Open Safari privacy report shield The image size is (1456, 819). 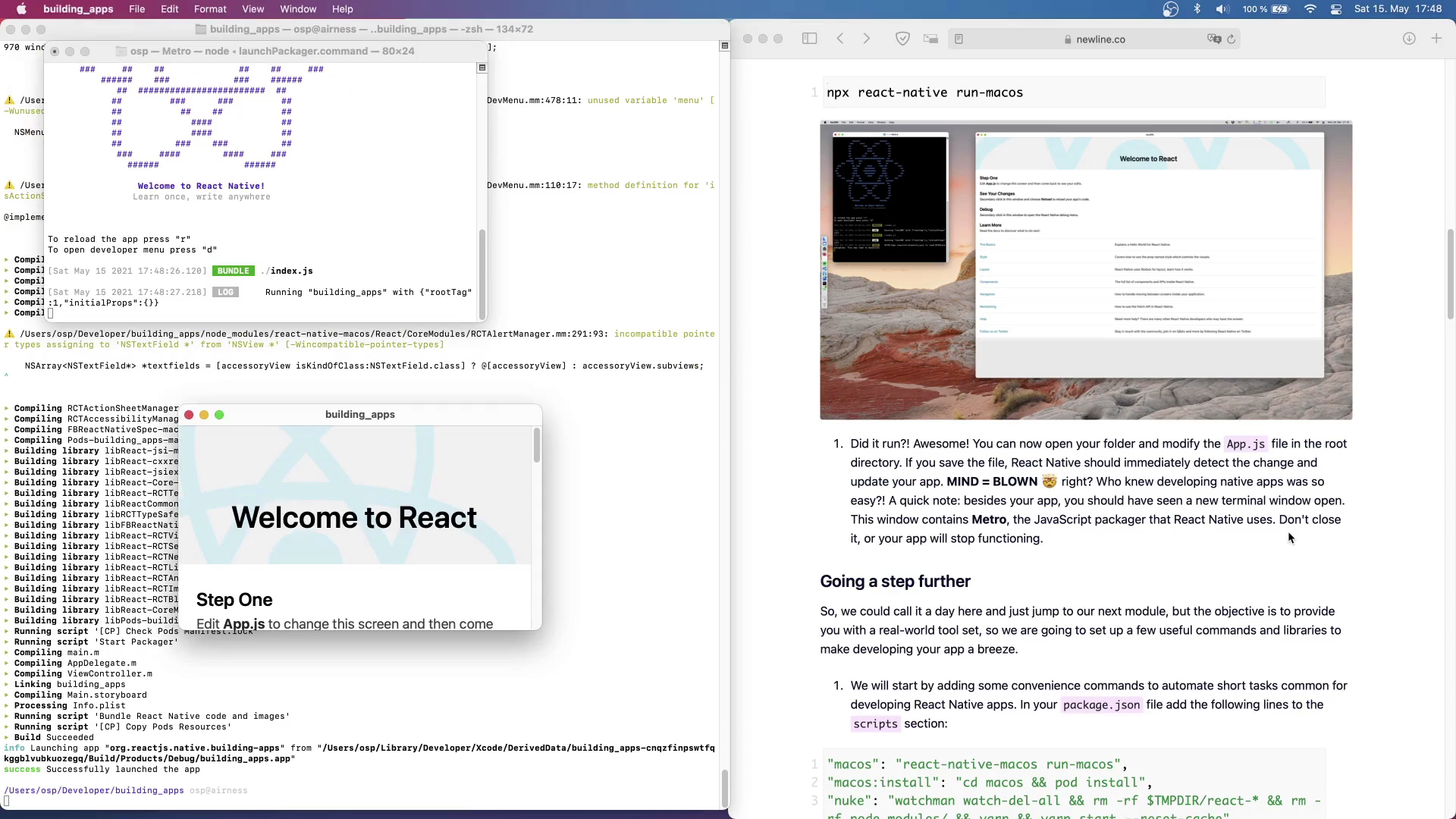pos(902,39)
